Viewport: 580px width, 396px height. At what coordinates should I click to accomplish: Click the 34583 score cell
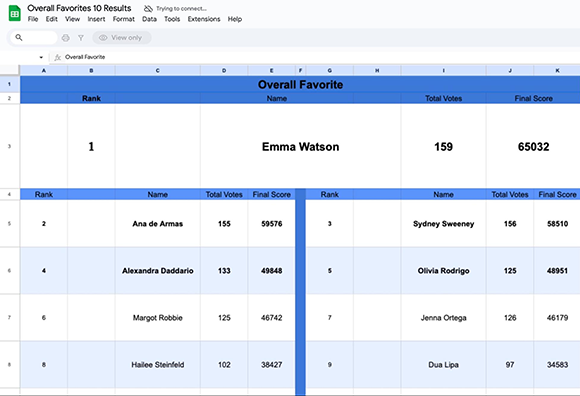[x=557, y=365]
